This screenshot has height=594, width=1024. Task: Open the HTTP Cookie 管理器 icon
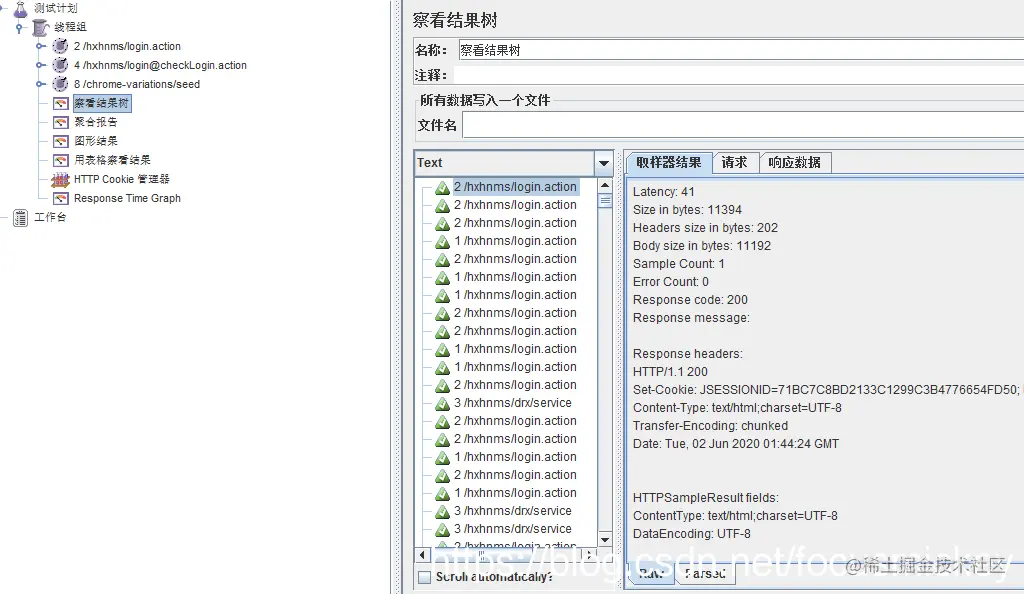pos(61,180)
